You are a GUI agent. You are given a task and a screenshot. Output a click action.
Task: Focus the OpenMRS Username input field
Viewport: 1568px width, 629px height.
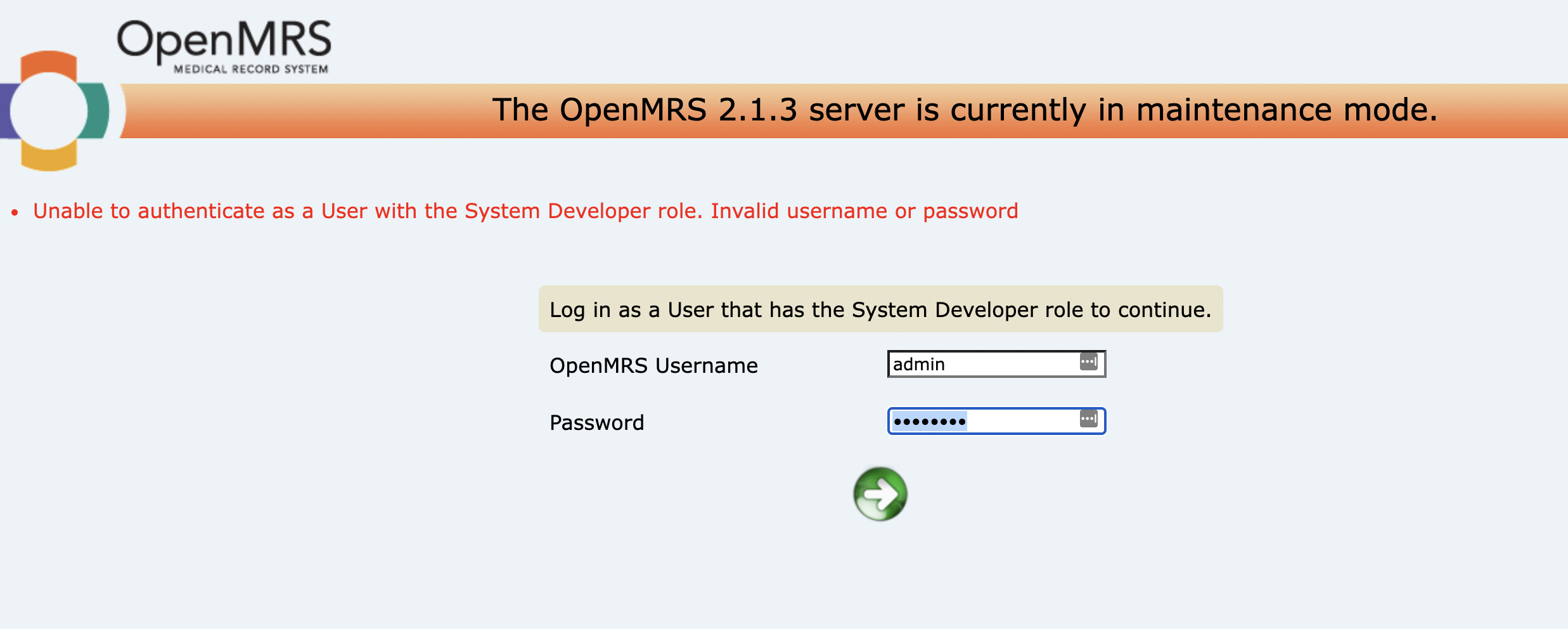click(996, 364)
